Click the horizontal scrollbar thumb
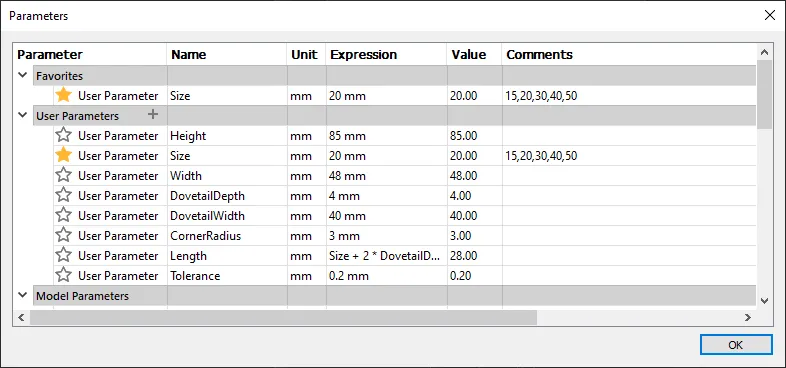Image resolution: width=786 pixels, height=368 pixels. click(283, 317)
